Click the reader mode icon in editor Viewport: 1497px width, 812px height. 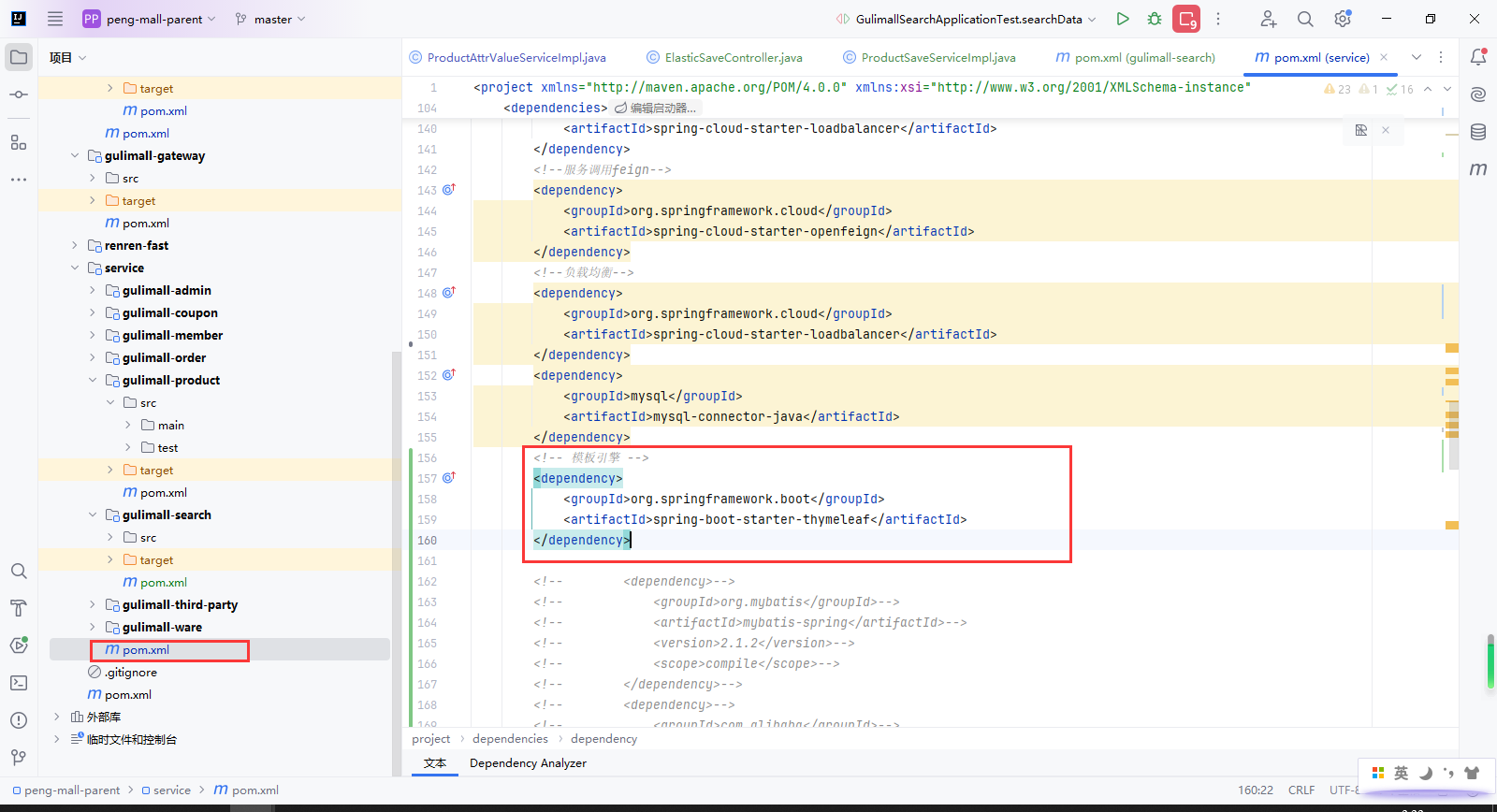1361,130
